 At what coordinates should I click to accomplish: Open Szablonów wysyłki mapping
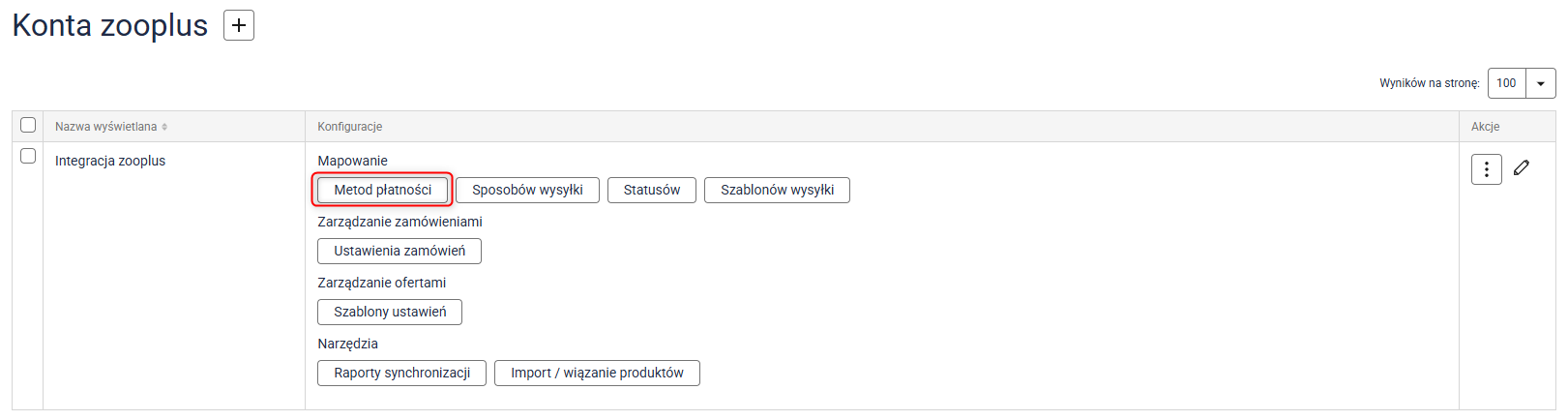(x=777, y=190)
